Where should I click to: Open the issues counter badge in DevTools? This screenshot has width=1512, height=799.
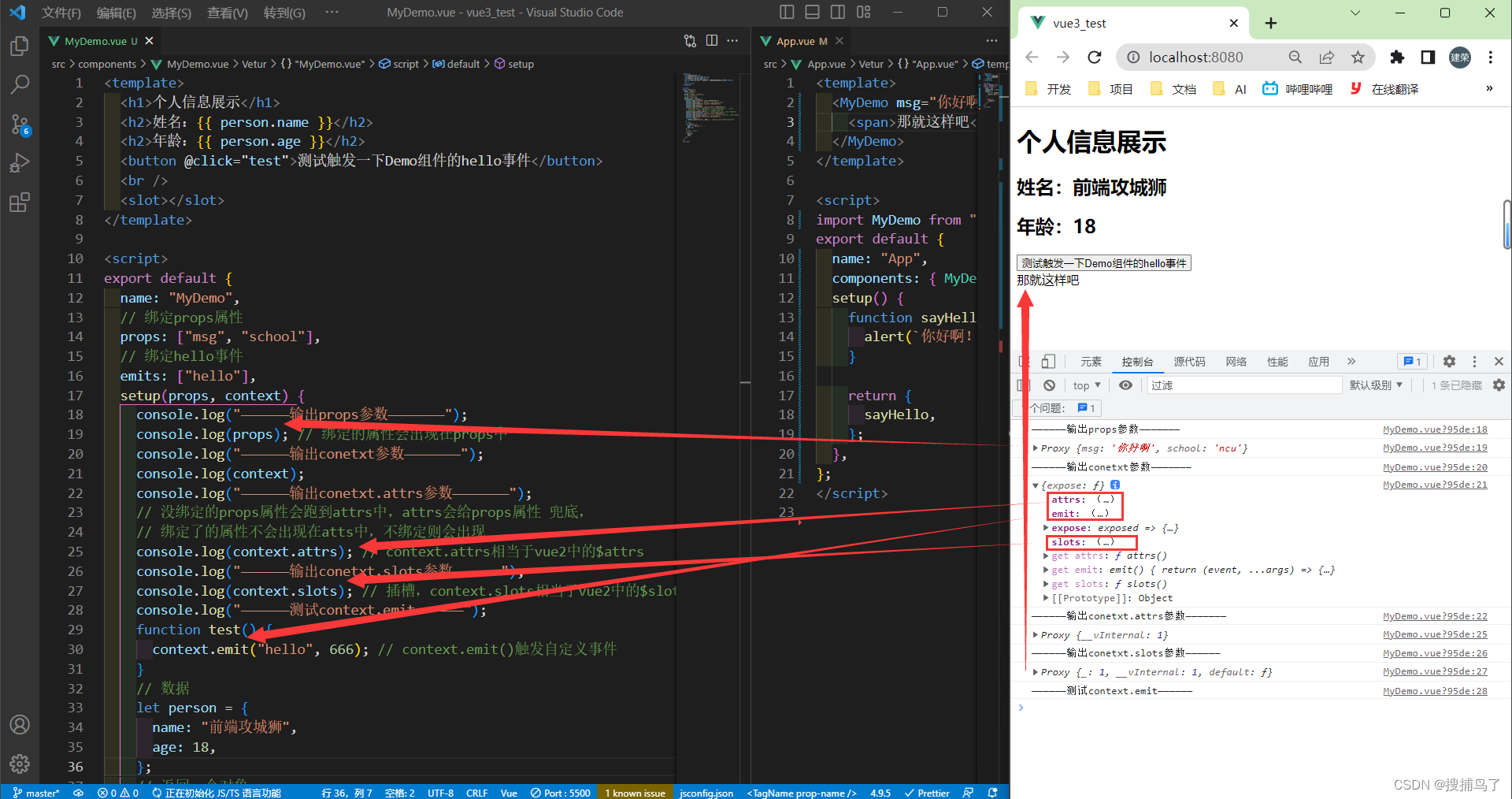[x=1414, y=362]
